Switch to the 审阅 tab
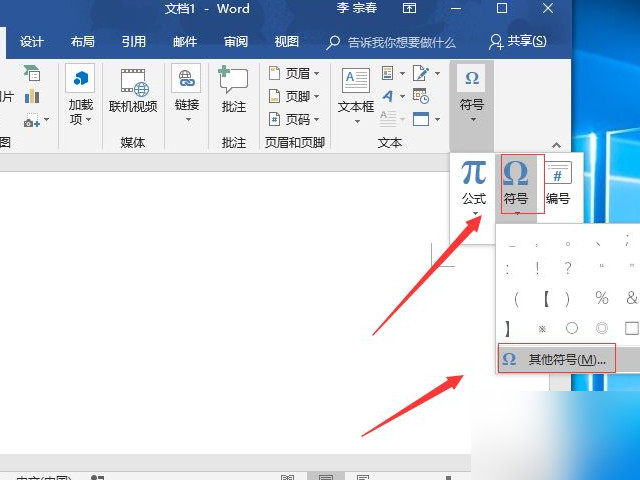 click(236, 42)
